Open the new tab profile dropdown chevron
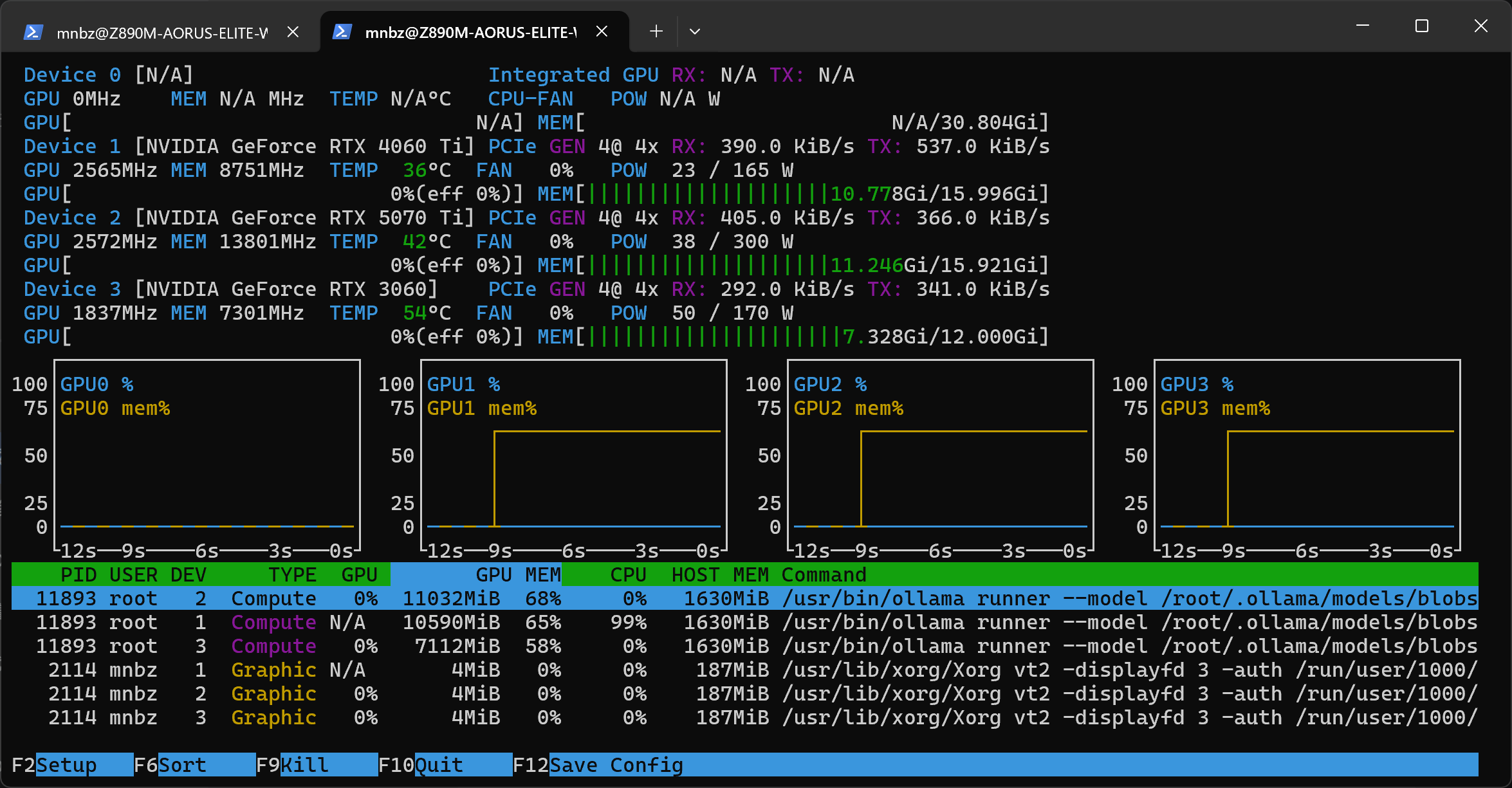 695,31
